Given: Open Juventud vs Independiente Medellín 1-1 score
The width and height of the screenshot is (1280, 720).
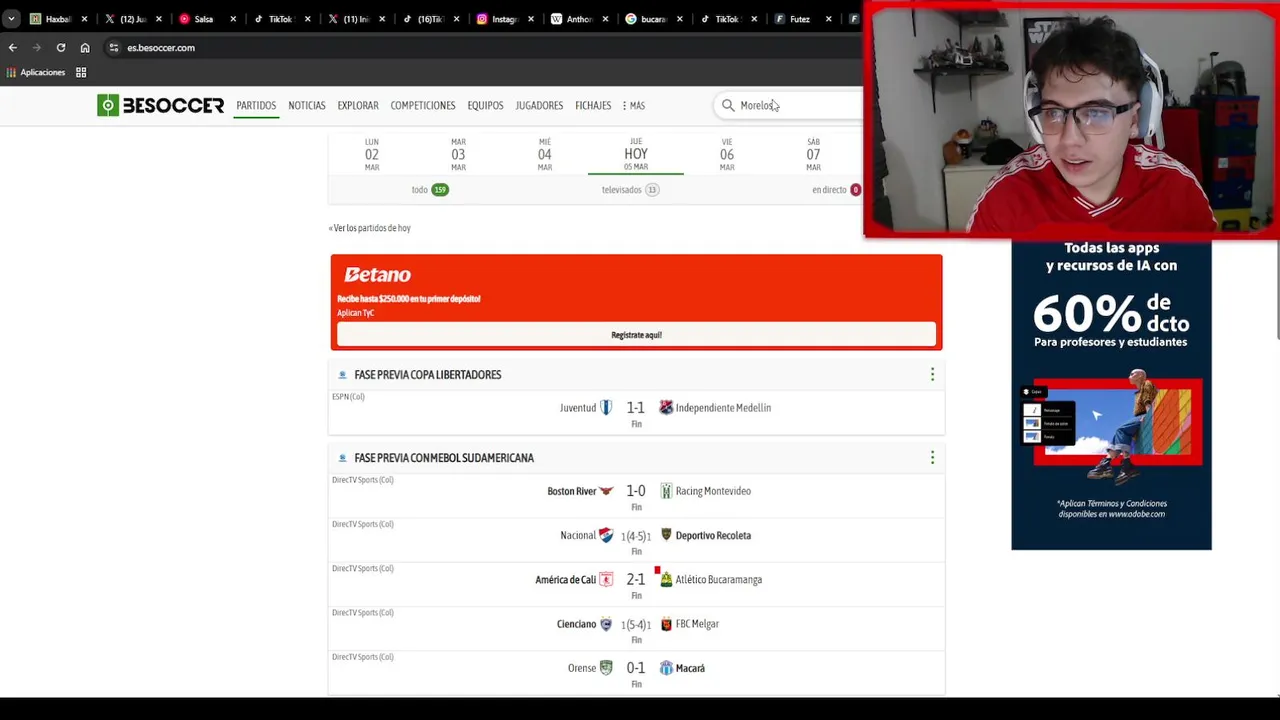Looking at the screenshot, I should coord(636,408).
